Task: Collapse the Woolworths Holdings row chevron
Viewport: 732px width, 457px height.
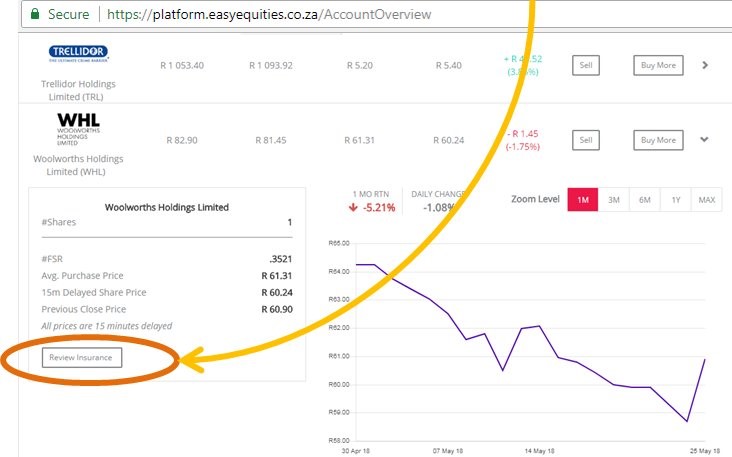Action: coord(705,140)
